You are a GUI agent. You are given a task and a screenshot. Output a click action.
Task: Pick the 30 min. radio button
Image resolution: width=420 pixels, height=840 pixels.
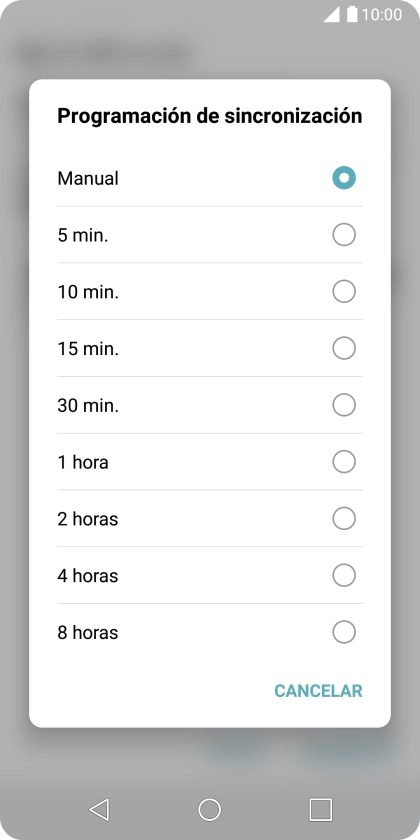[x=344, y=405]
